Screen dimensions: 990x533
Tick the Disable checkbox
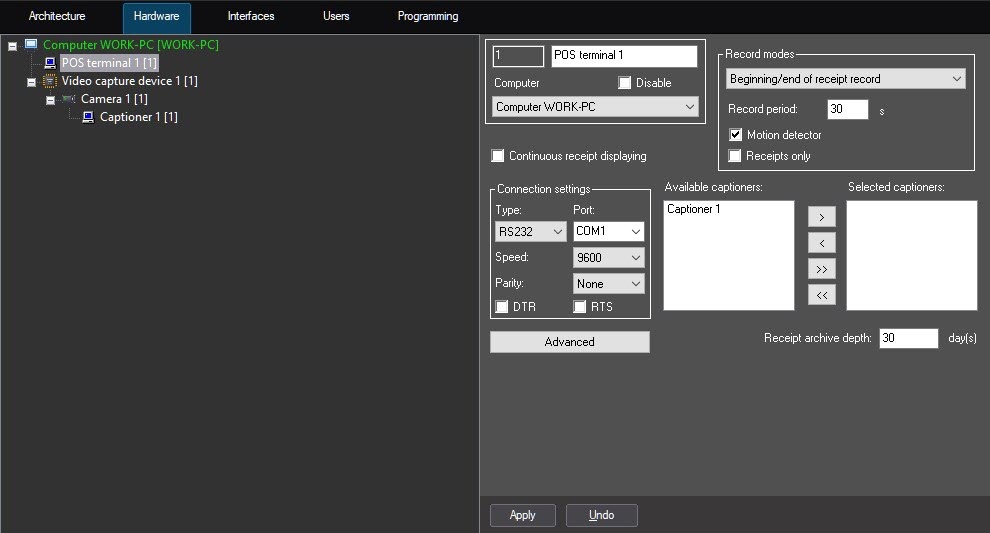tap(624, 83)
